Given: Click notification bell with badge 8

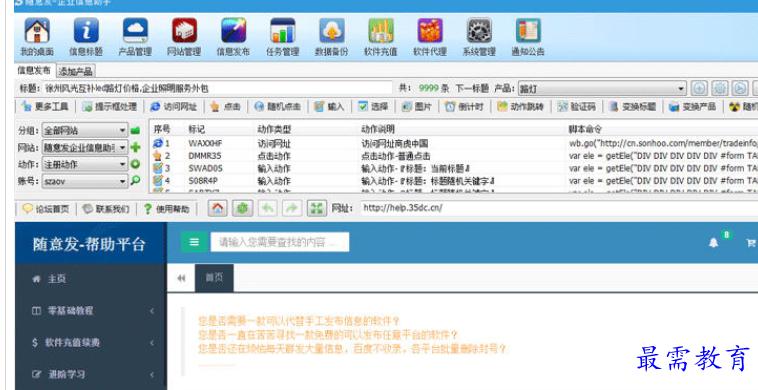Looking at the screenshot, I should click(714, 243).
